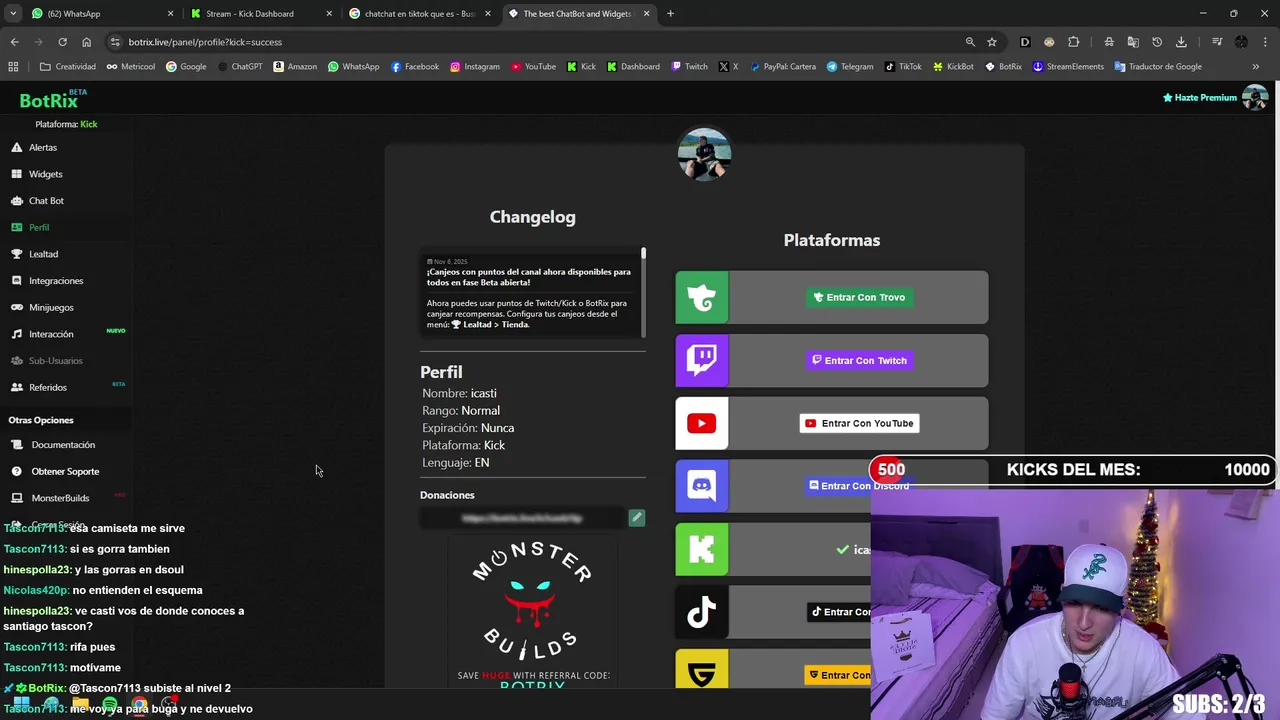Click the green Kick platform icon tile
This screenshot has width=1280, height=720.
tap(702, 549)
